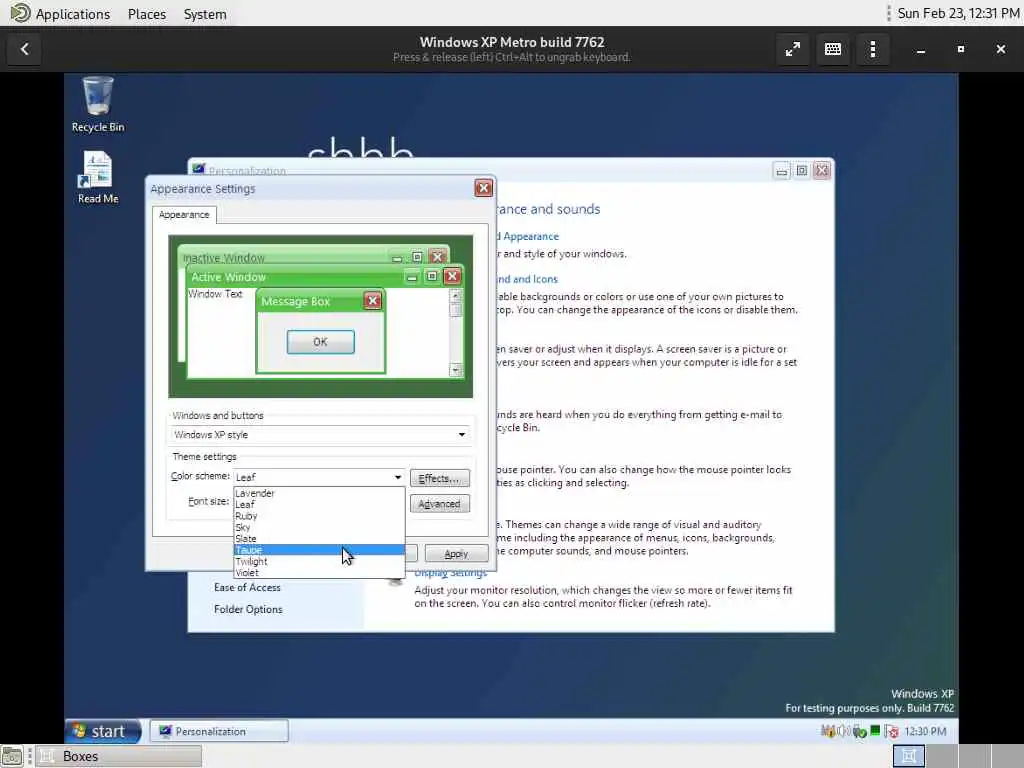Choose Sky from color scheme list
Viewport: 1024px width, 768px height.
click(x=319, y=527)
